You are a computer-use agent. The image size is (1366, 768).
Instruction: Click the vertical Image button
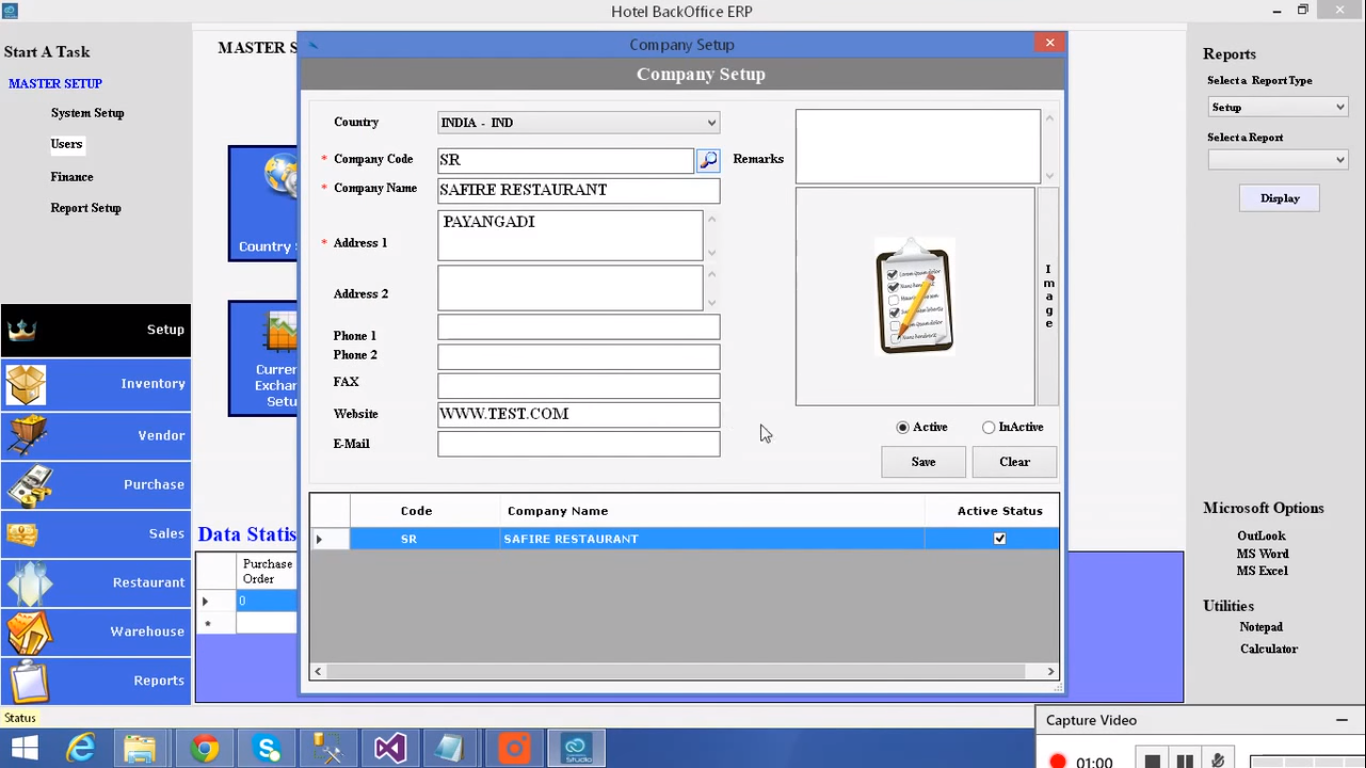(x=1048, y=296)
